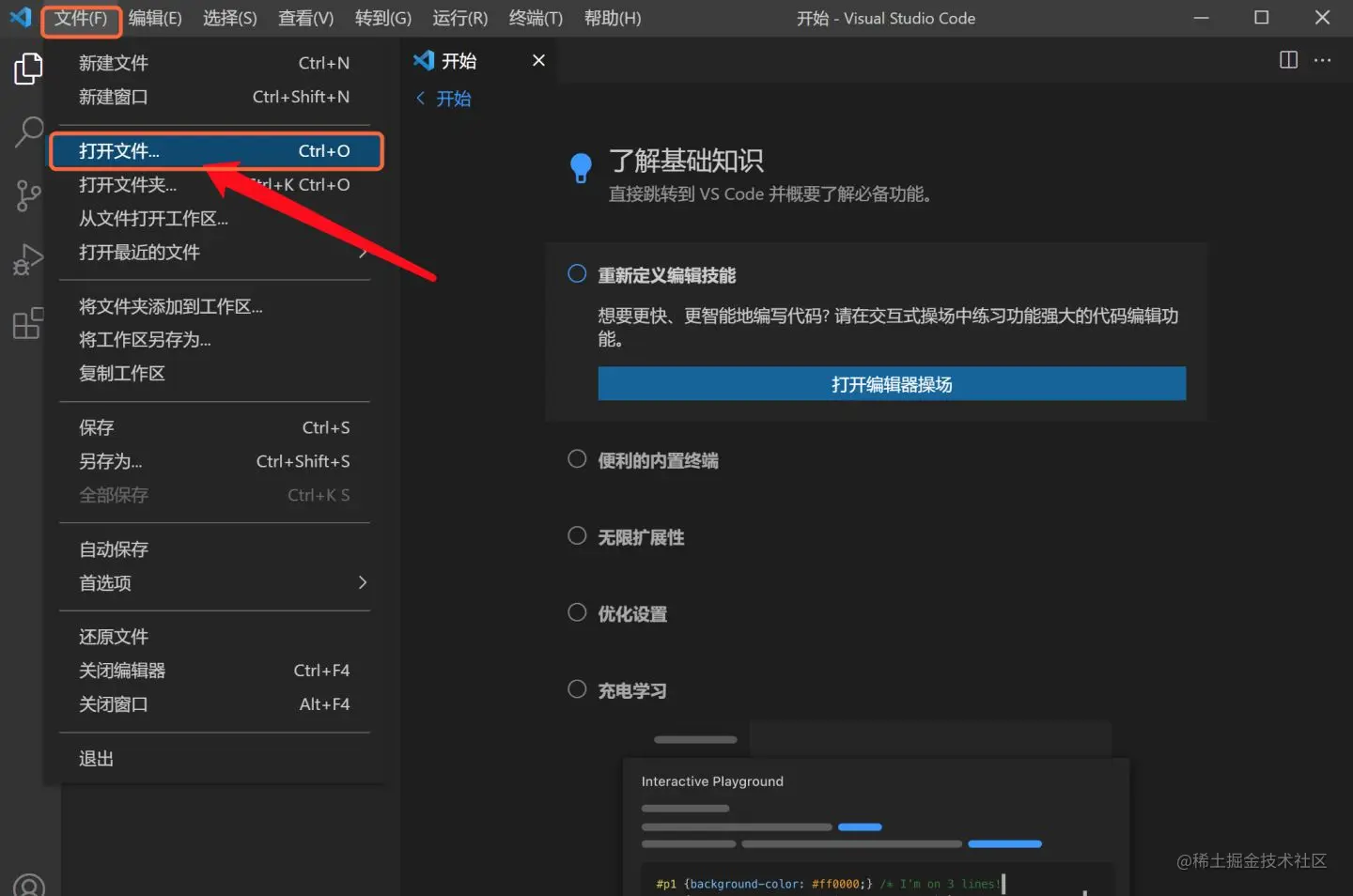Viewport: 1353px width, 896px height.
Task: Open the Accounts icon at sidebar bottom
Action: pos(28,885)
